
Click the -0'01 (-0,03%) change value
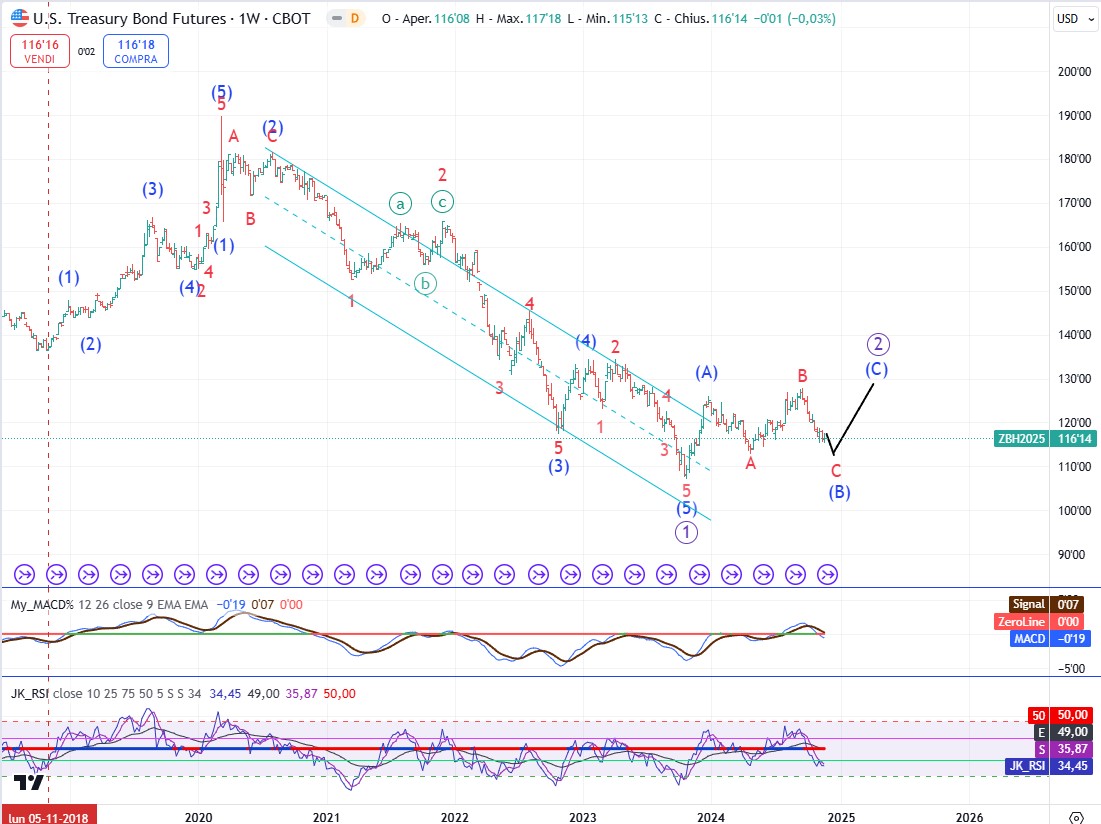pos(794,19)
